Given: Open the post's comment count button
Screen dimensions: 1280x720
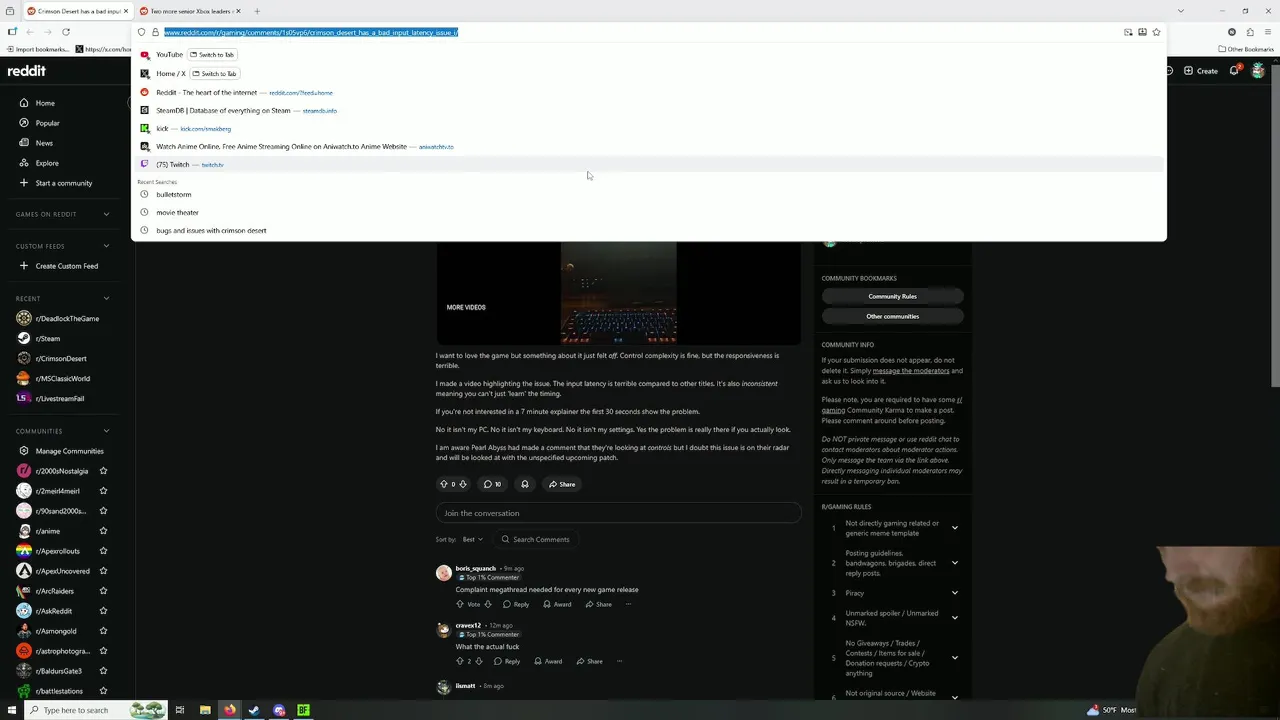Looking at the screenshot, I should (x=492, y=484).
